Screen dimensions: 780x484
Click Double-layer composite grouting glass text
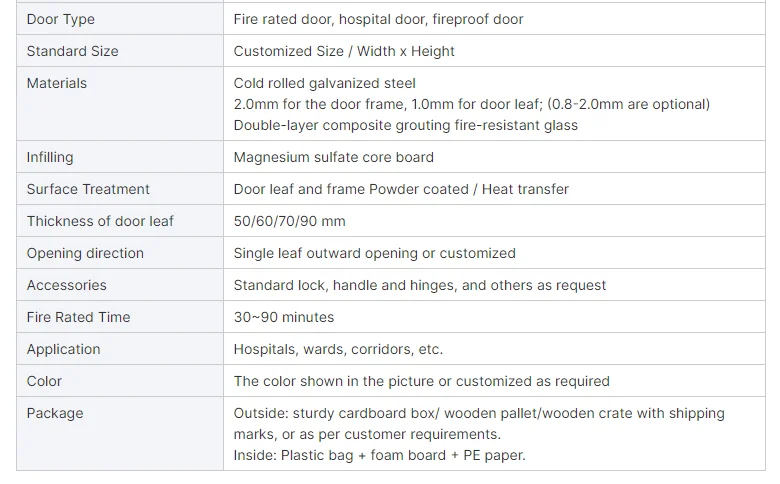click(405, 125)
